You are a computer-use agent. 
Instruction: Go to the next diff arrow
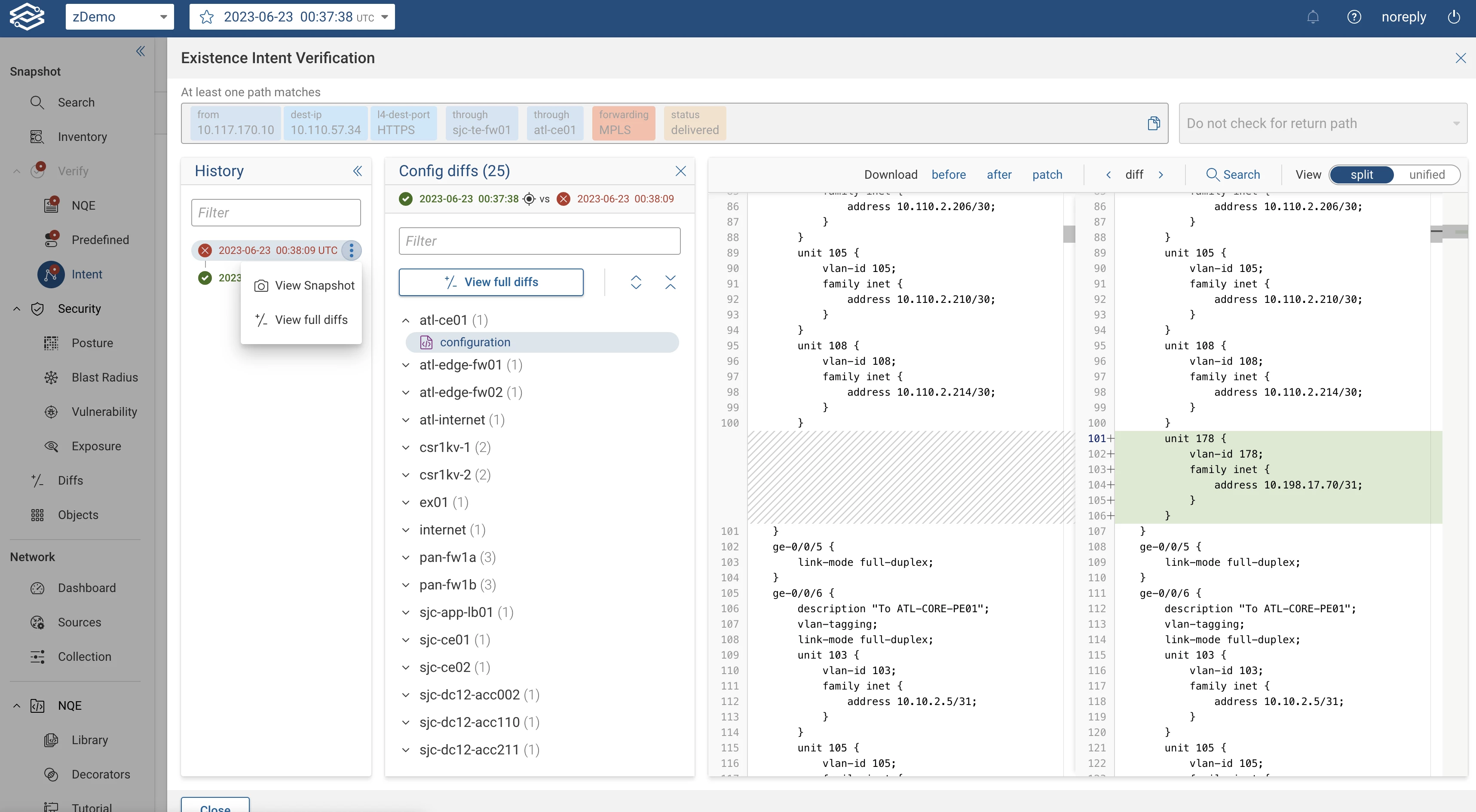click(1161, 175)
